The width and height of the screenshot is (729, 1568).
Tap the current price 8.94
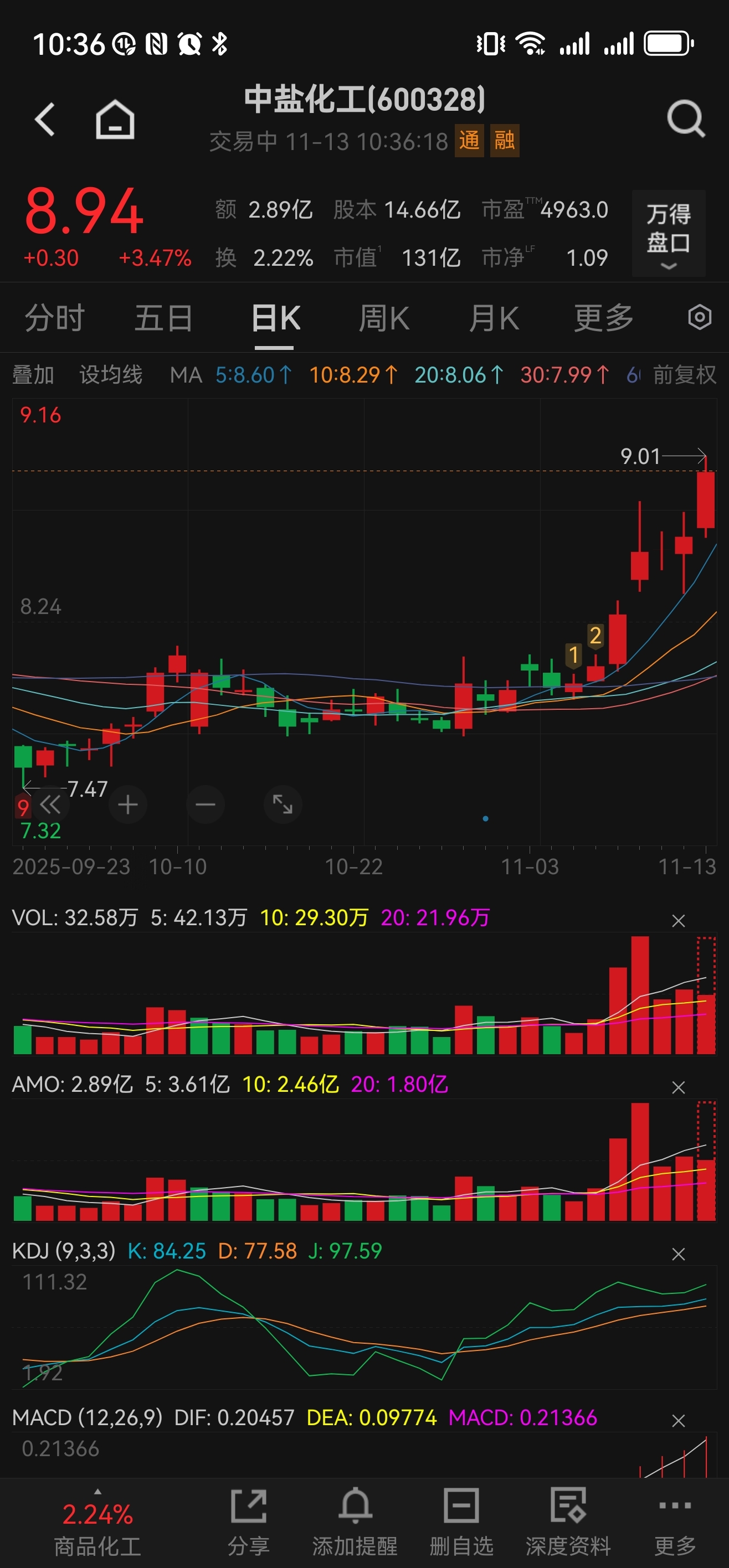[x=84, y=211]
